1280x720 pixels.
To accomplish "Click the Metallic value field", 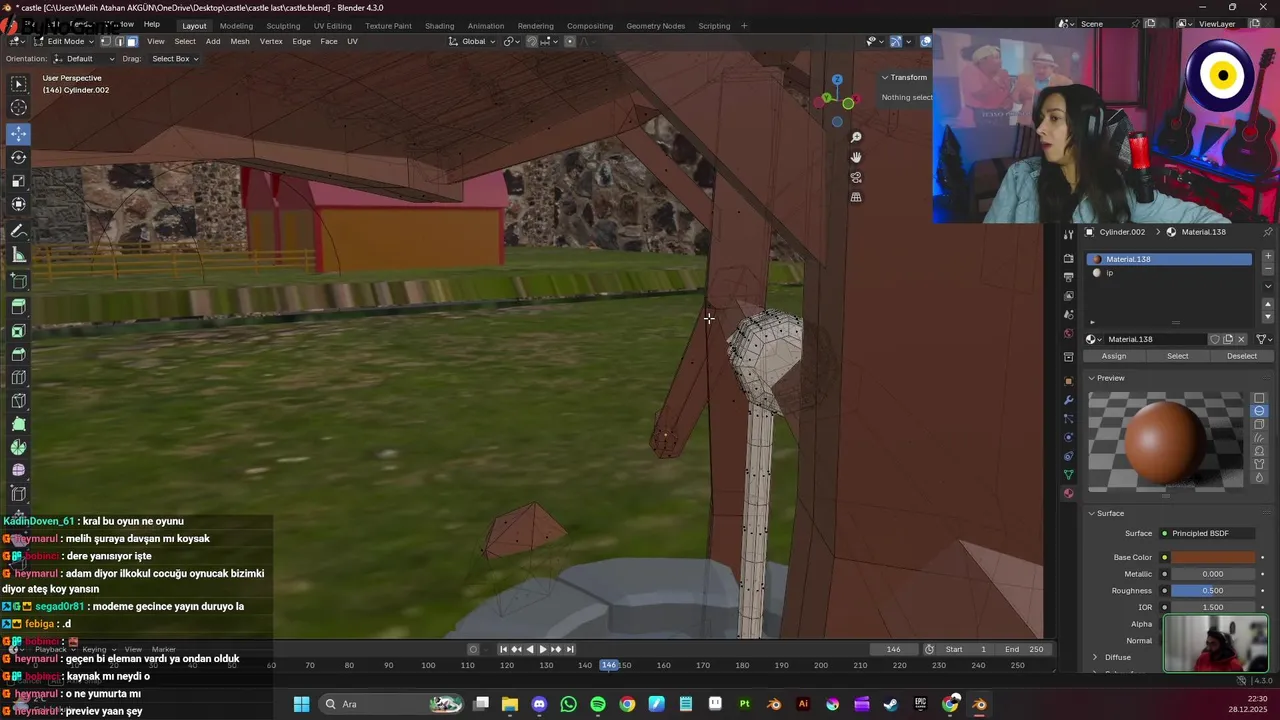I will 1213,574.
